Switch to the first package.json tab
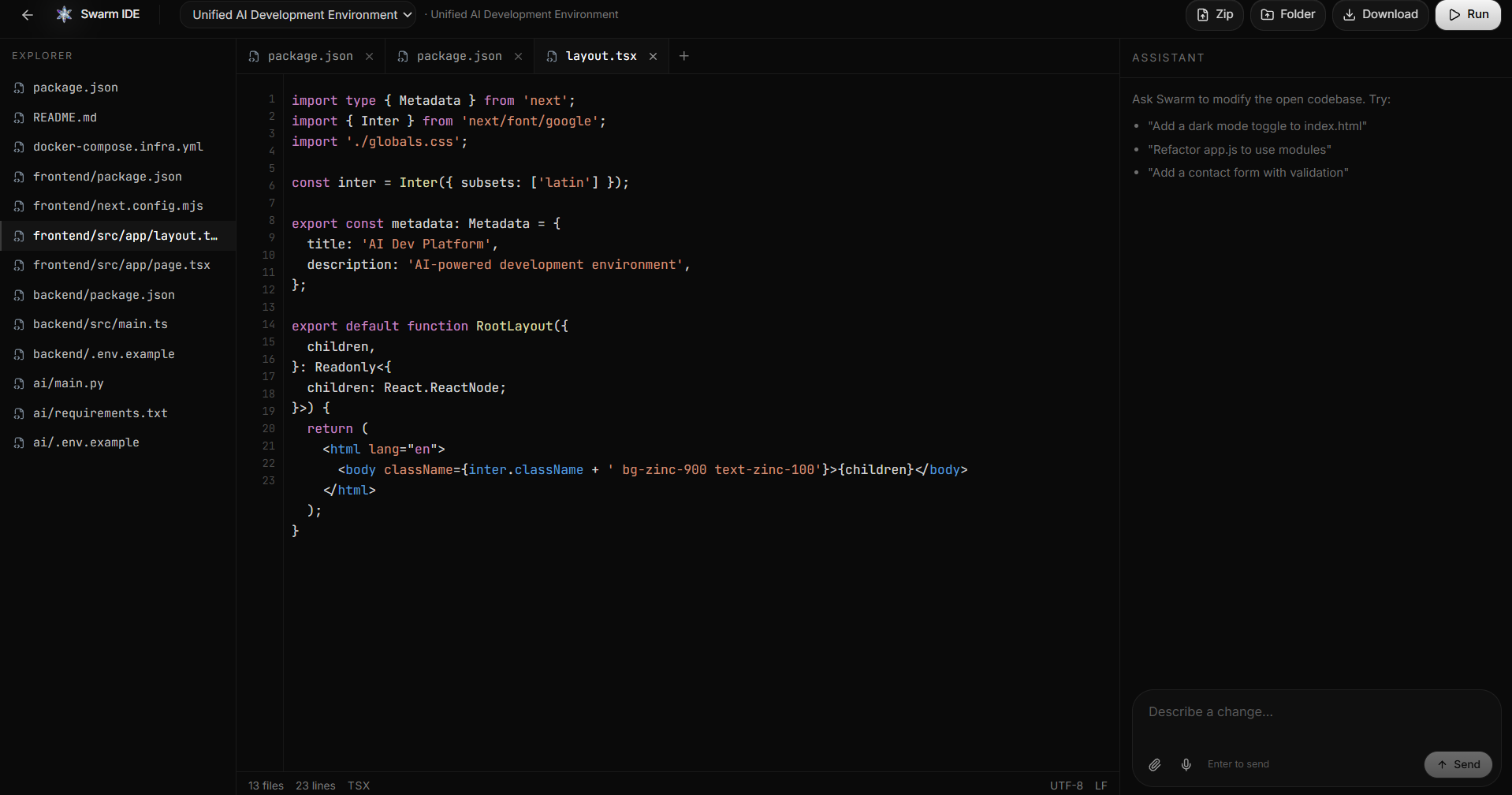This screenshot has height=795, width=1512. click(310, 56)
